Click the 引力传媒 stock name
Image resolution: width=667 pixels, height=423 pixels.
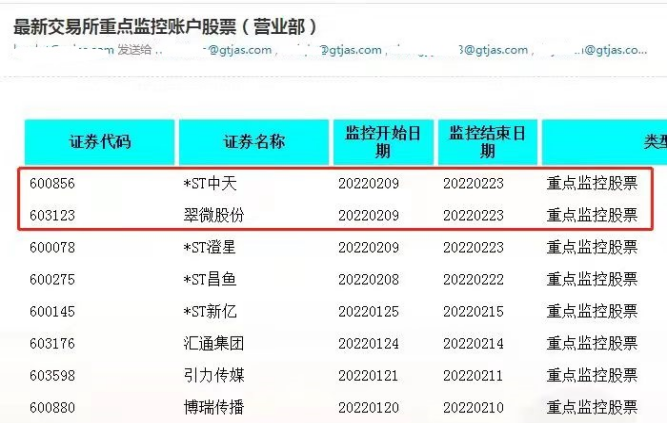[x=213, y=375]
